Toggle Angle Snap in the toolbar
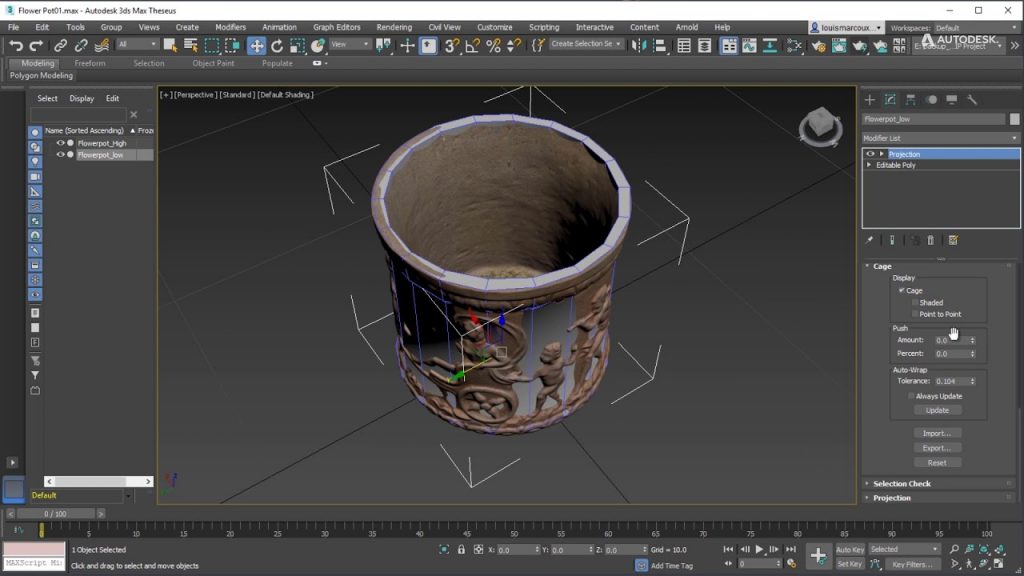The width and height of the screenshot is (1024, 576). coord(472,46)
